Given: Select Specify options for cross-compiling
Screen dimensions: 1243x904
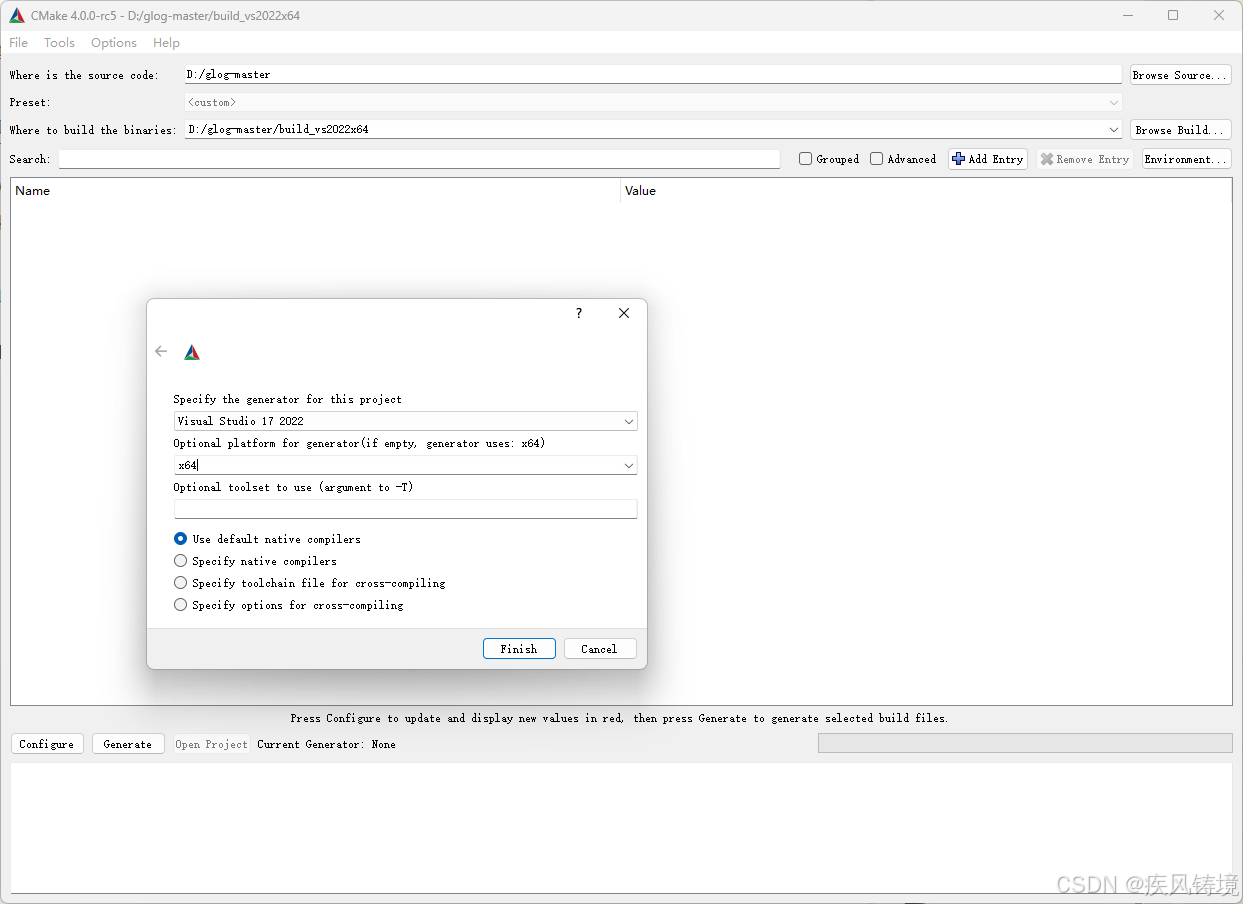Looking at the screenshot, I should 181,605.
